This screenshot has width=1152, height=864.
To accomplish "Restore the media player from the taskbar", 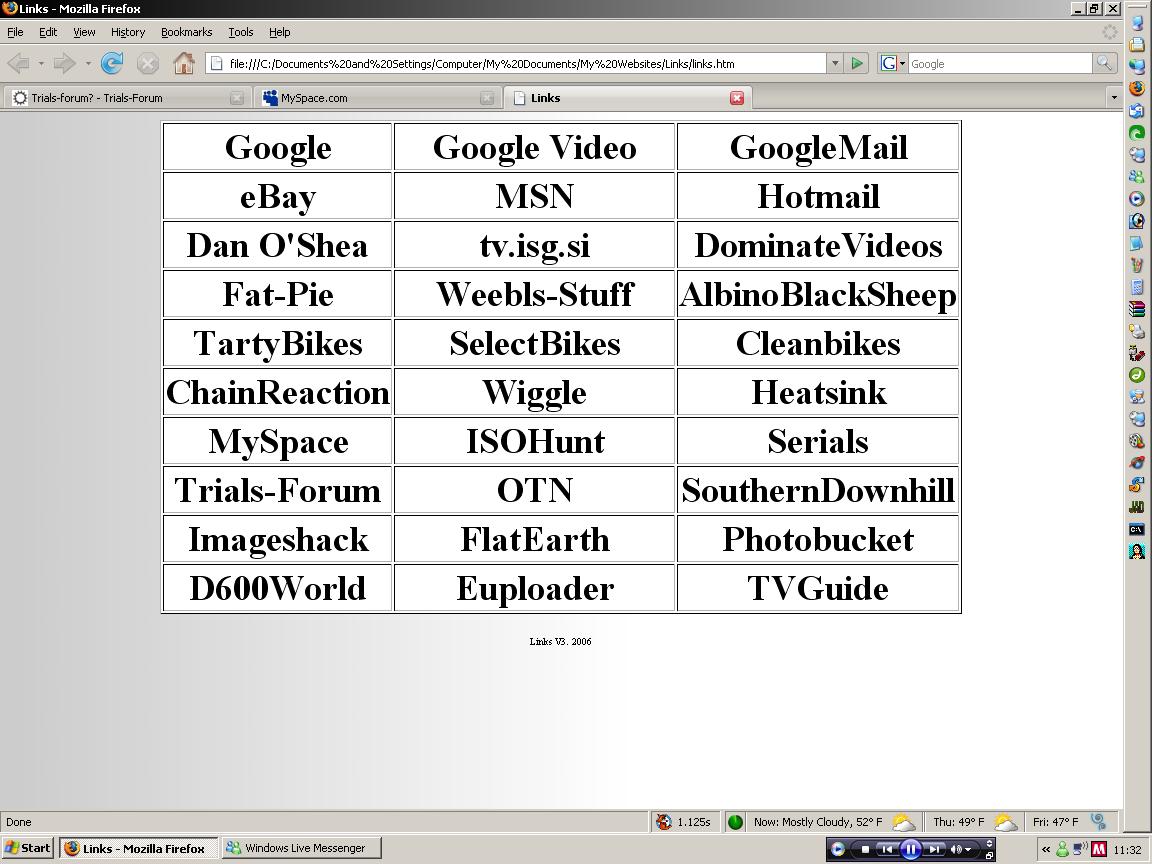I will (990, 855).
